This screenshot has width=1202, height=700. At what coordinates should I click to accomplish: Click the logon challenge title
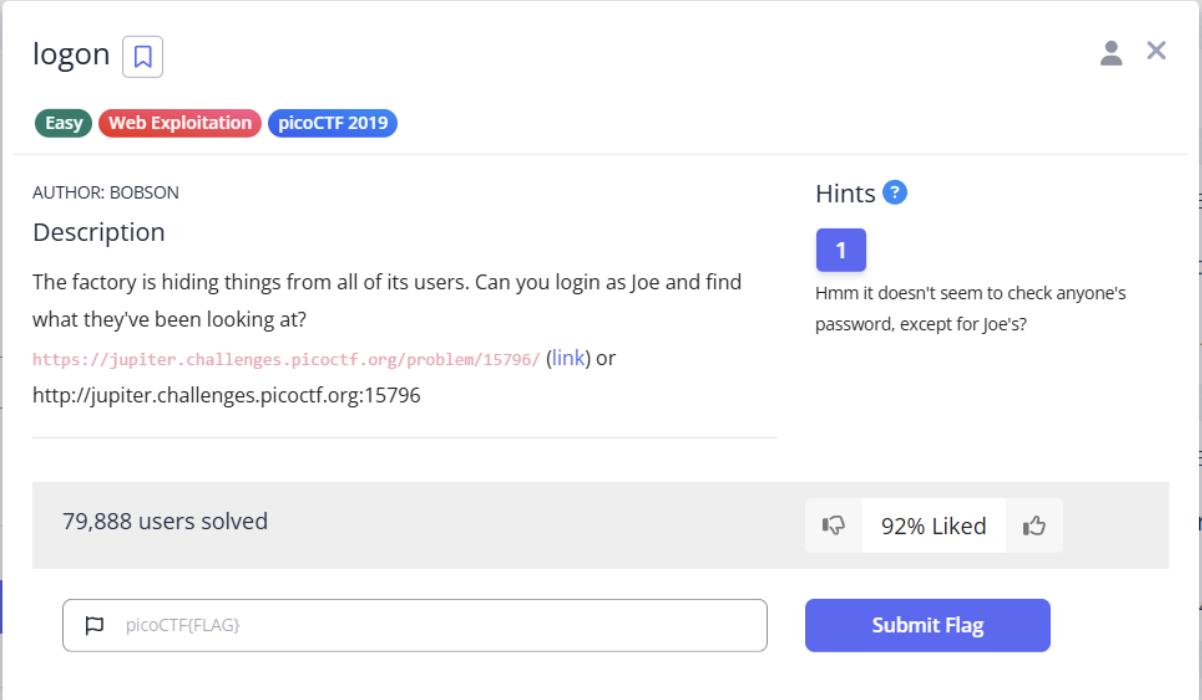click(x=71, y=54)
